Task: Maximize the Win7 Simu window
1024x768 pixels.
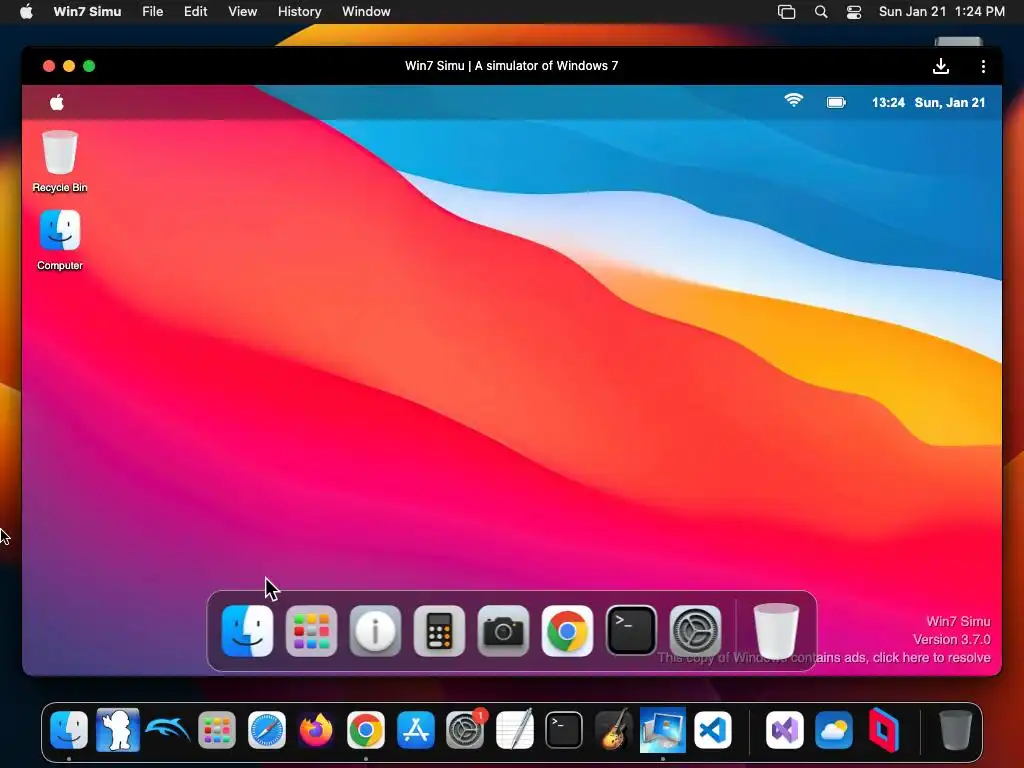Action: click(x=89, y=66)
